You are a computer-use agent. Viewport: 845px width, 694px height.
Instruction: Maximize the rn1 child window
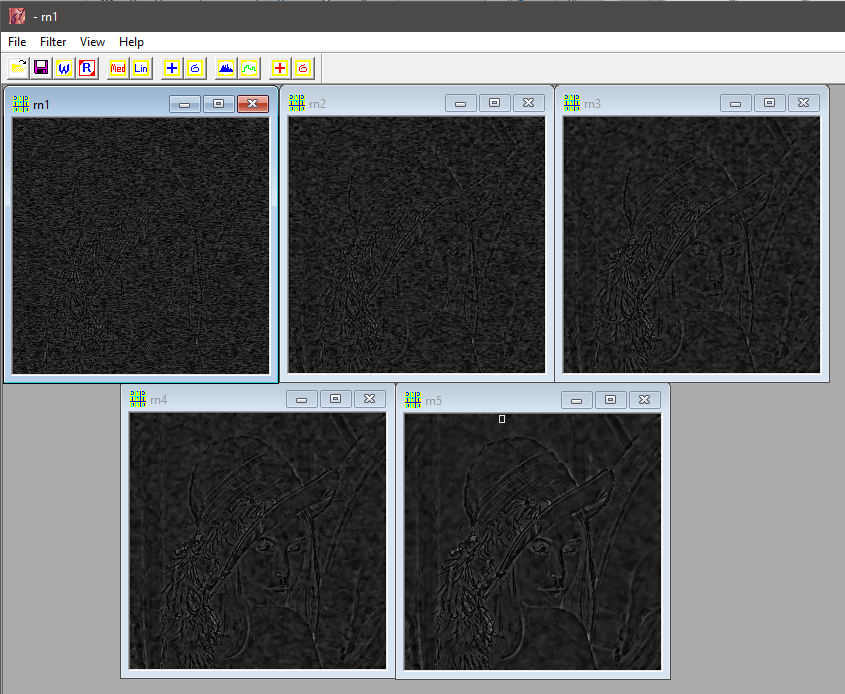[218, 104]
